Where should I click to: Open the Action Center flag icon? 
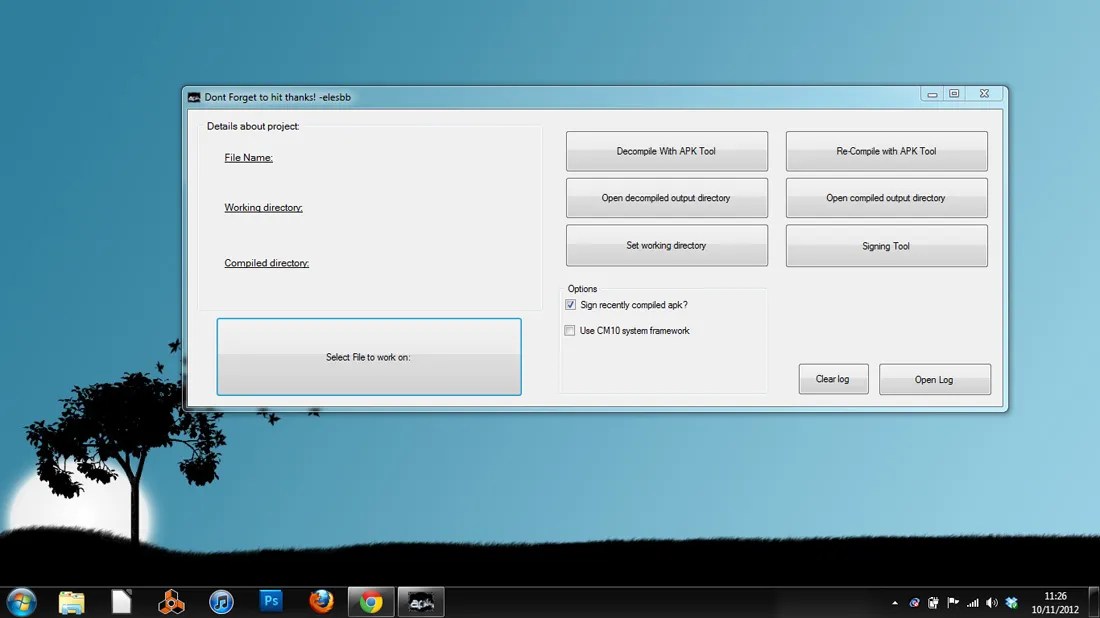pos(952,603)
